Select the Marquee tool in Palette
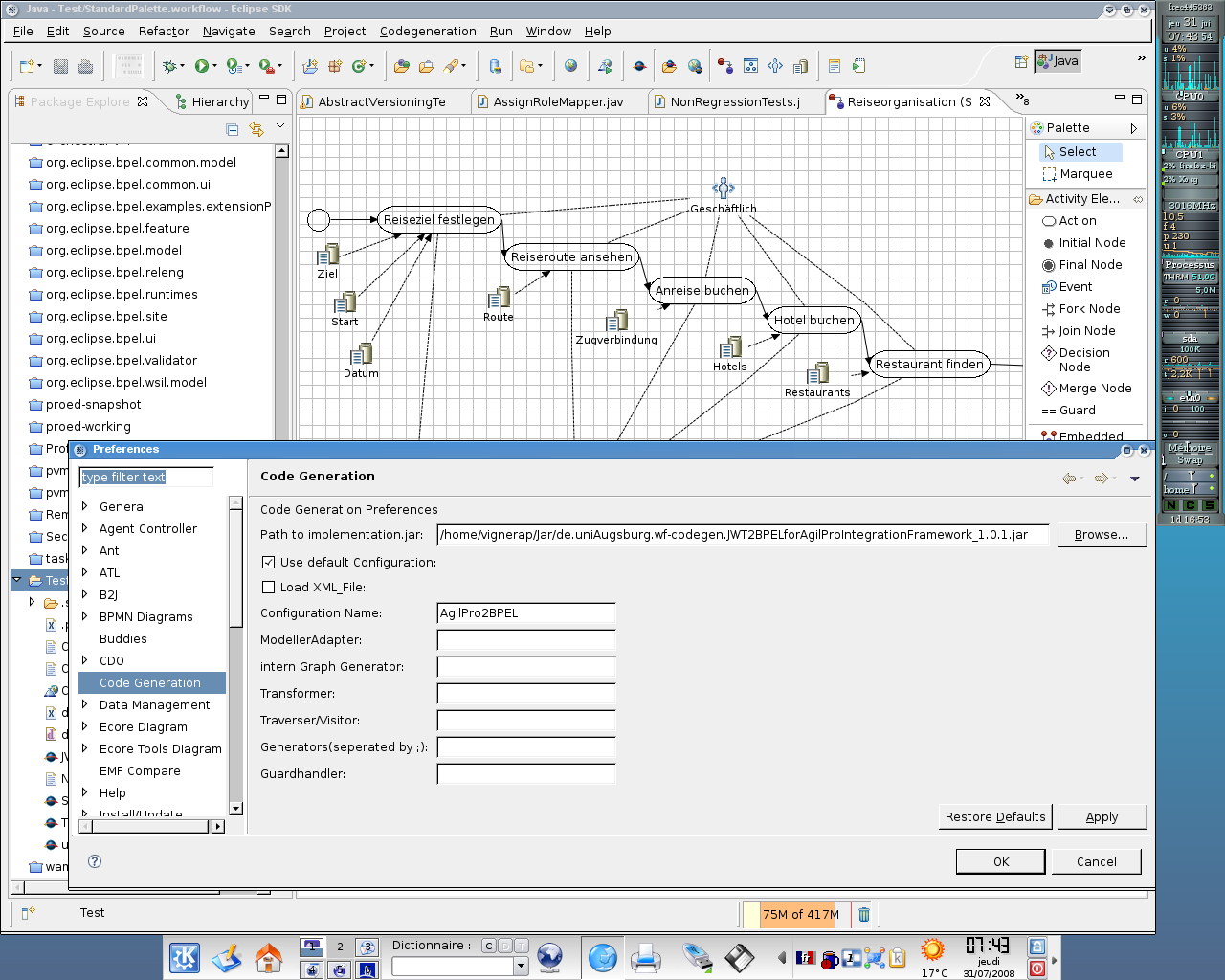This screenshot has width=1225, height=980. pos(1085,174)
